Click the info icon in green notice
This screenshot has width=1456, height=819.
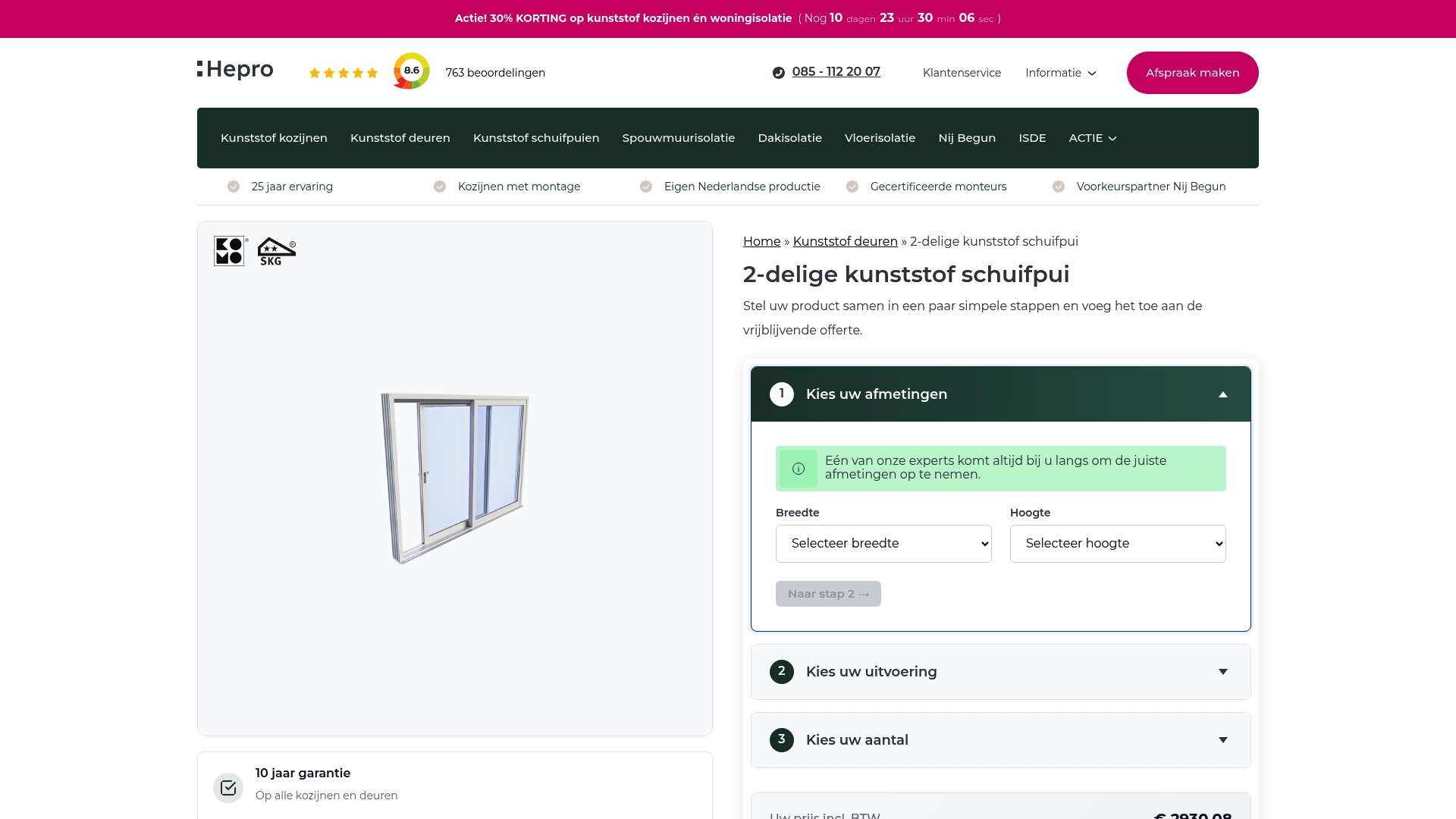pos(798,469)
